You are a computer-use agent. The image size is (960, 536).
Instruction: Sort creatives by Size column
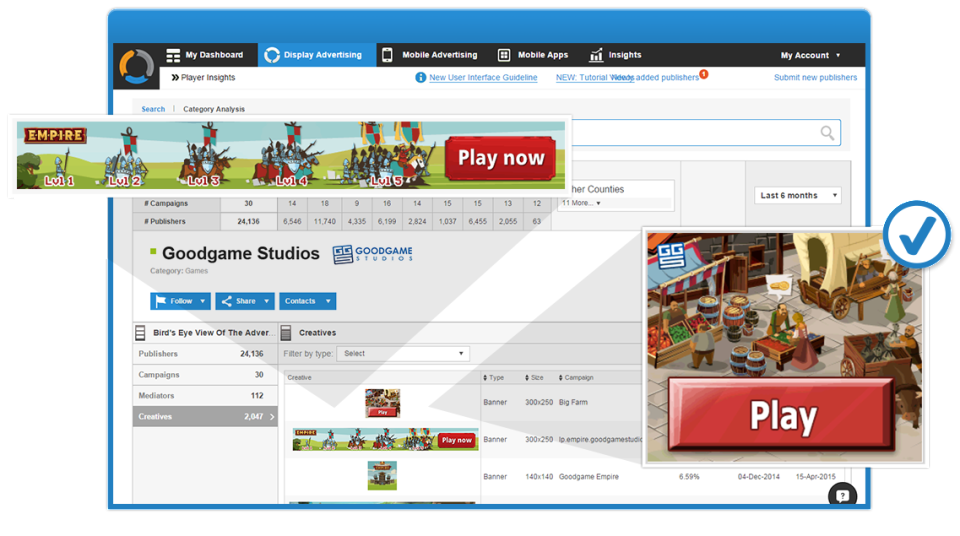(x=534, y=378)
